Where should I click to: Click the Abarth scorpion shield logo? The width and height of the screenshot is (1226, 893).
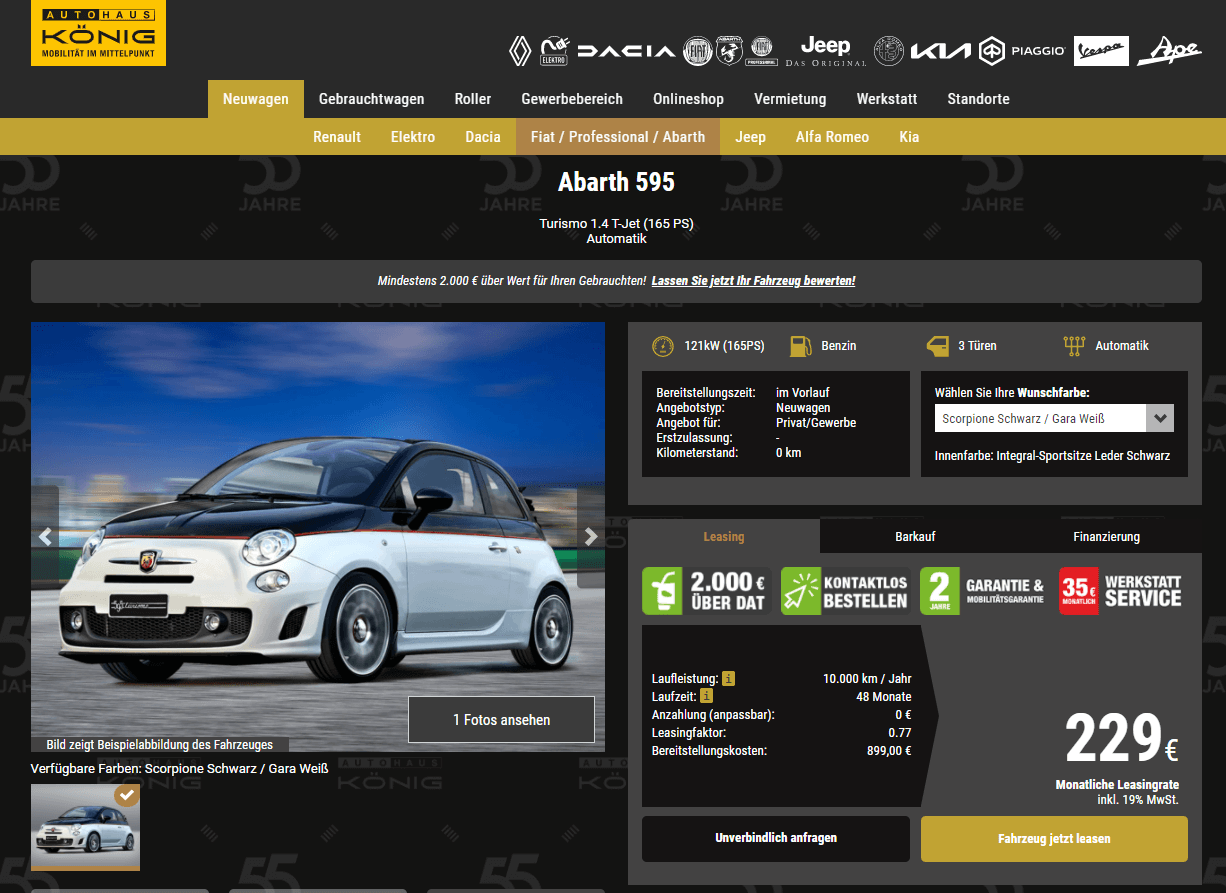729,51
